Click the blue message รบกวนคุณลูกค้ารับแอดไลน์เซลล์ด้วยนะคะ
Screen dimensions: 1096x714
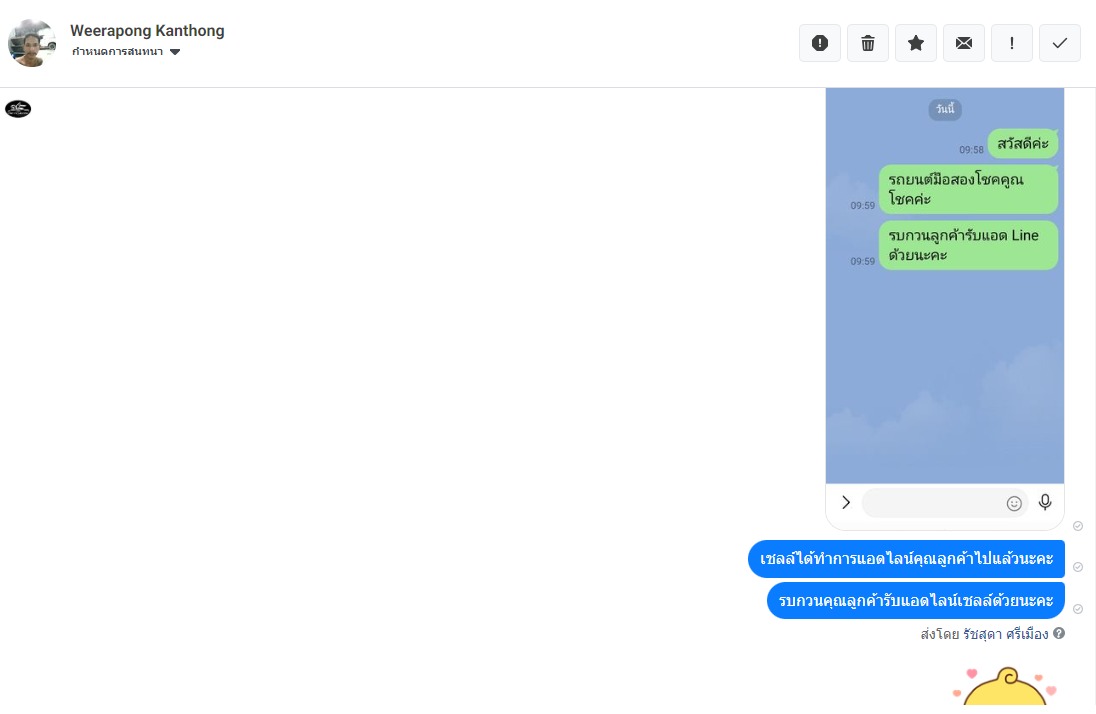pos(916,601)
